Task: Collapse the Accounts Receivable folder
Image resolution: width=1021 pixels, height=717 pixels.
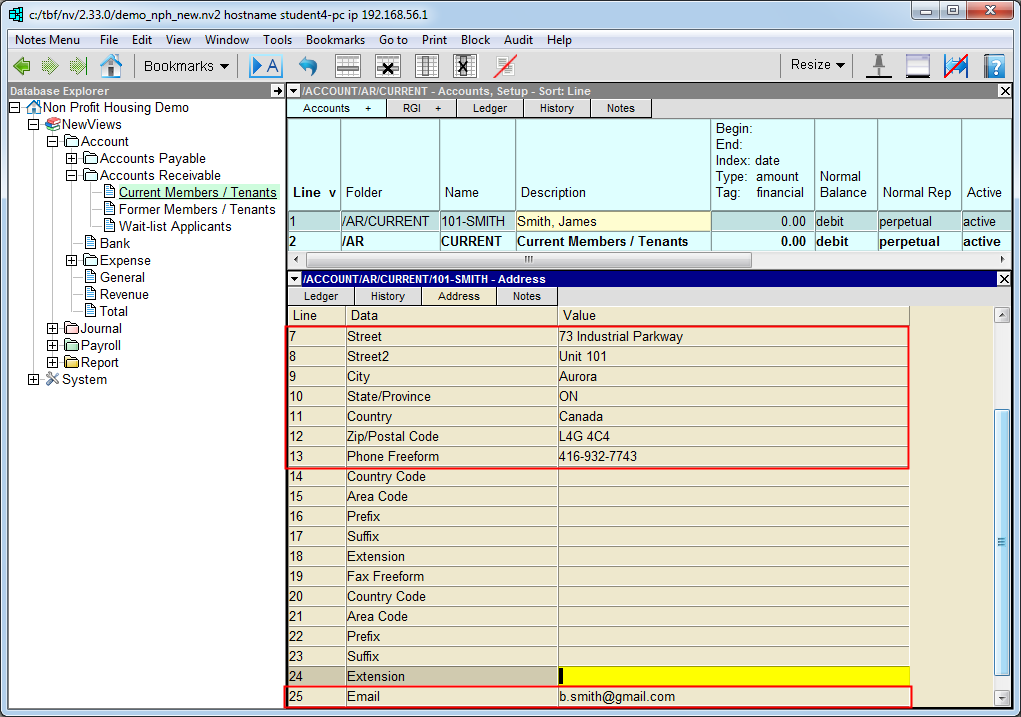Action: point(71,175)
